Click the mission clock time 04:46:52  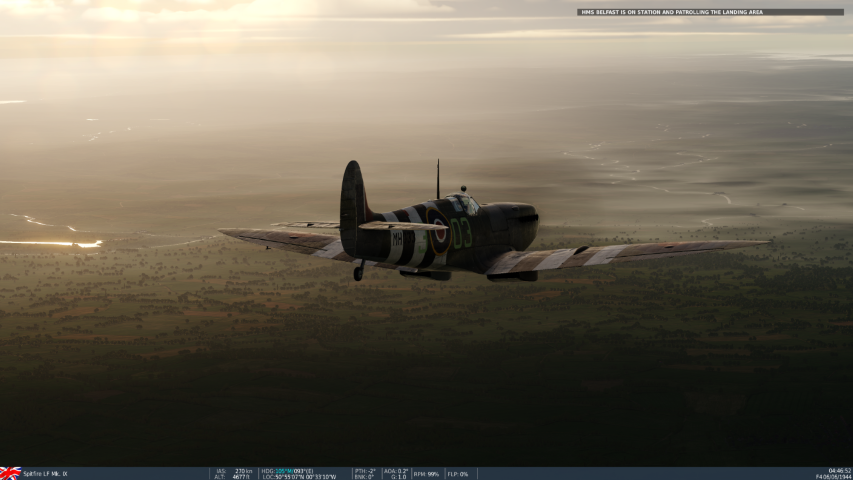pos(839,470)
